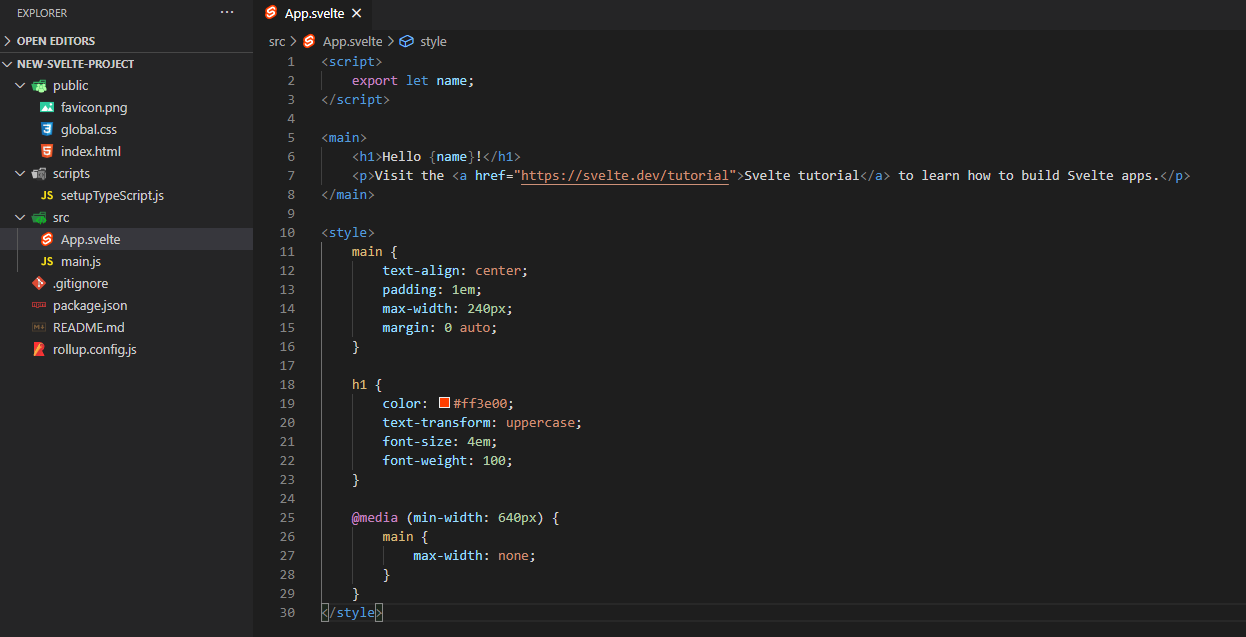Click the scripts folder icon
Viewport: 1246px width, 637px height.
tap(39, 173)
